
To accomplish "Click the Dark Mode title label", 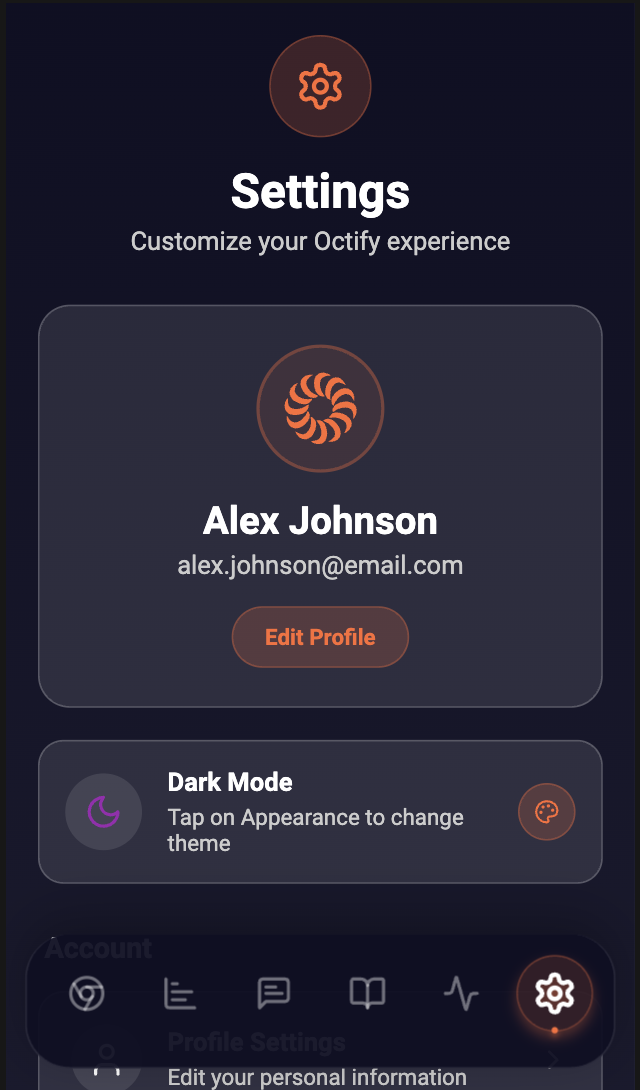I will click(x=230, y=782).
